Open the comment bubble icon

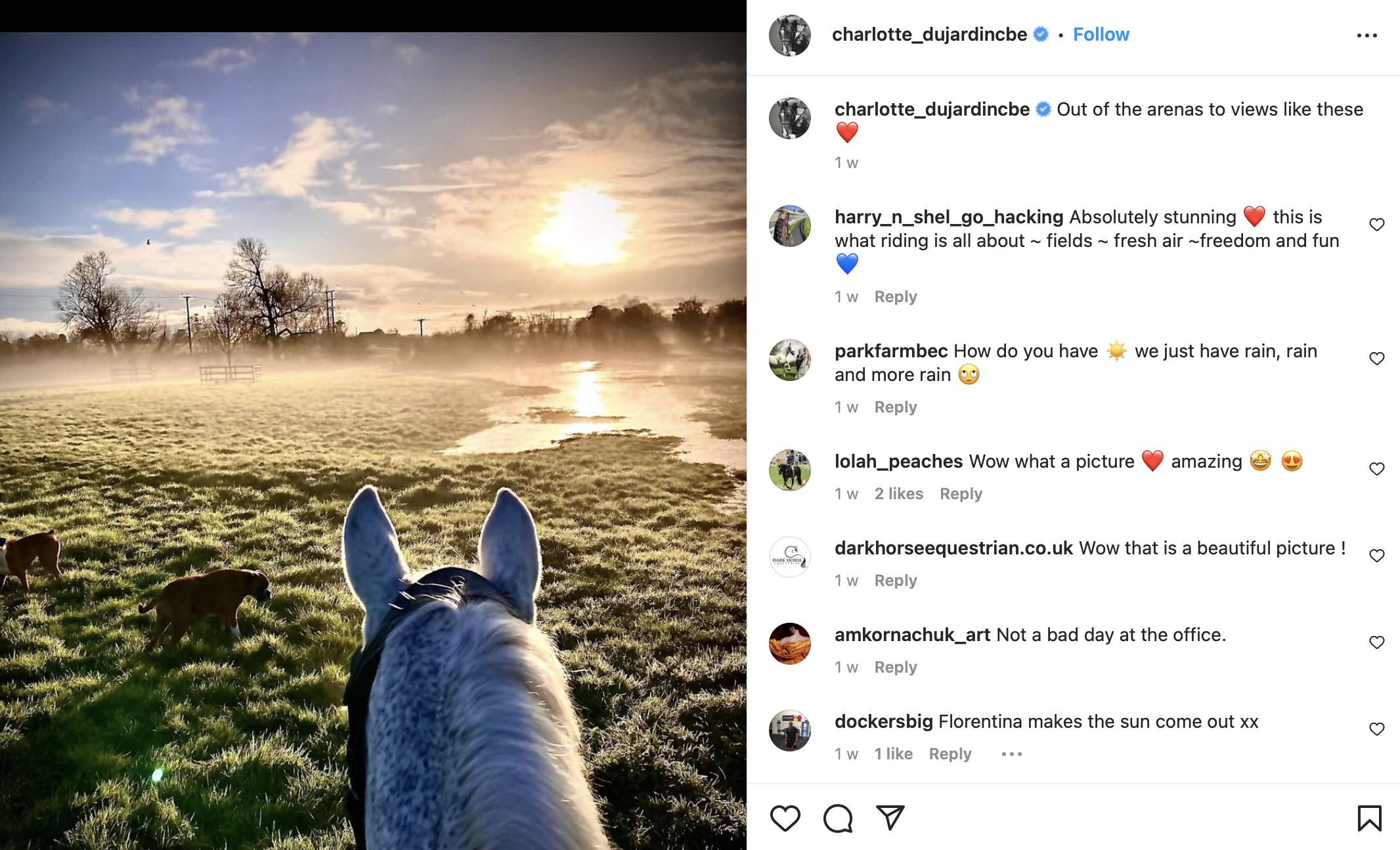click(838, 818)
